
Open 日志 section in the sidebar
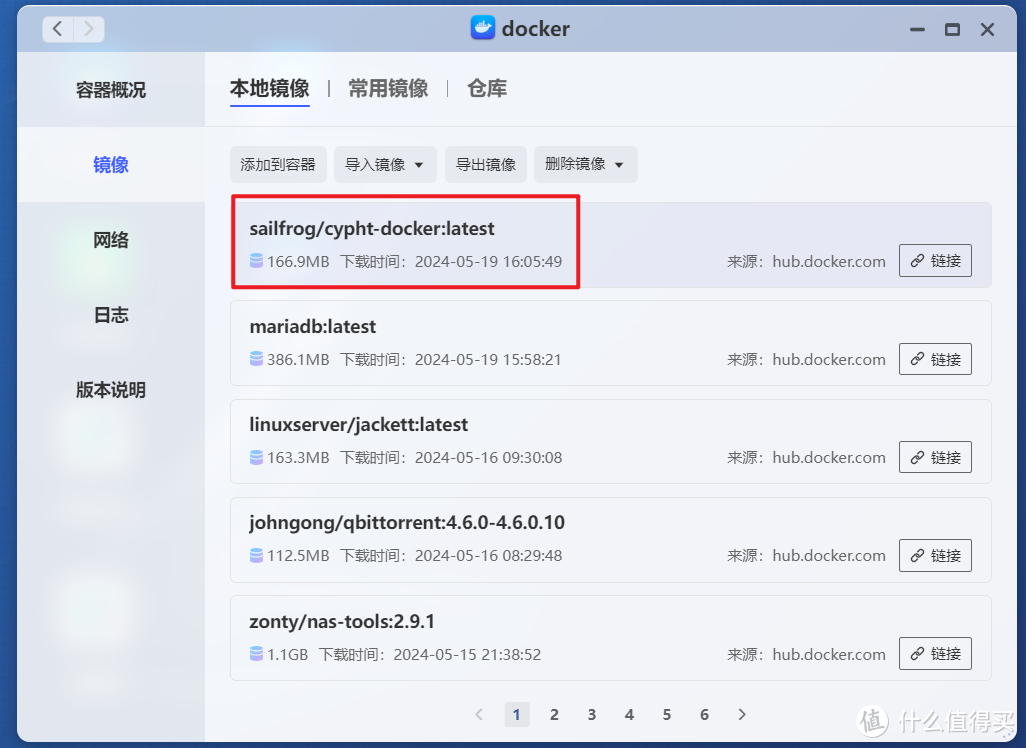[x=111, y=315]
